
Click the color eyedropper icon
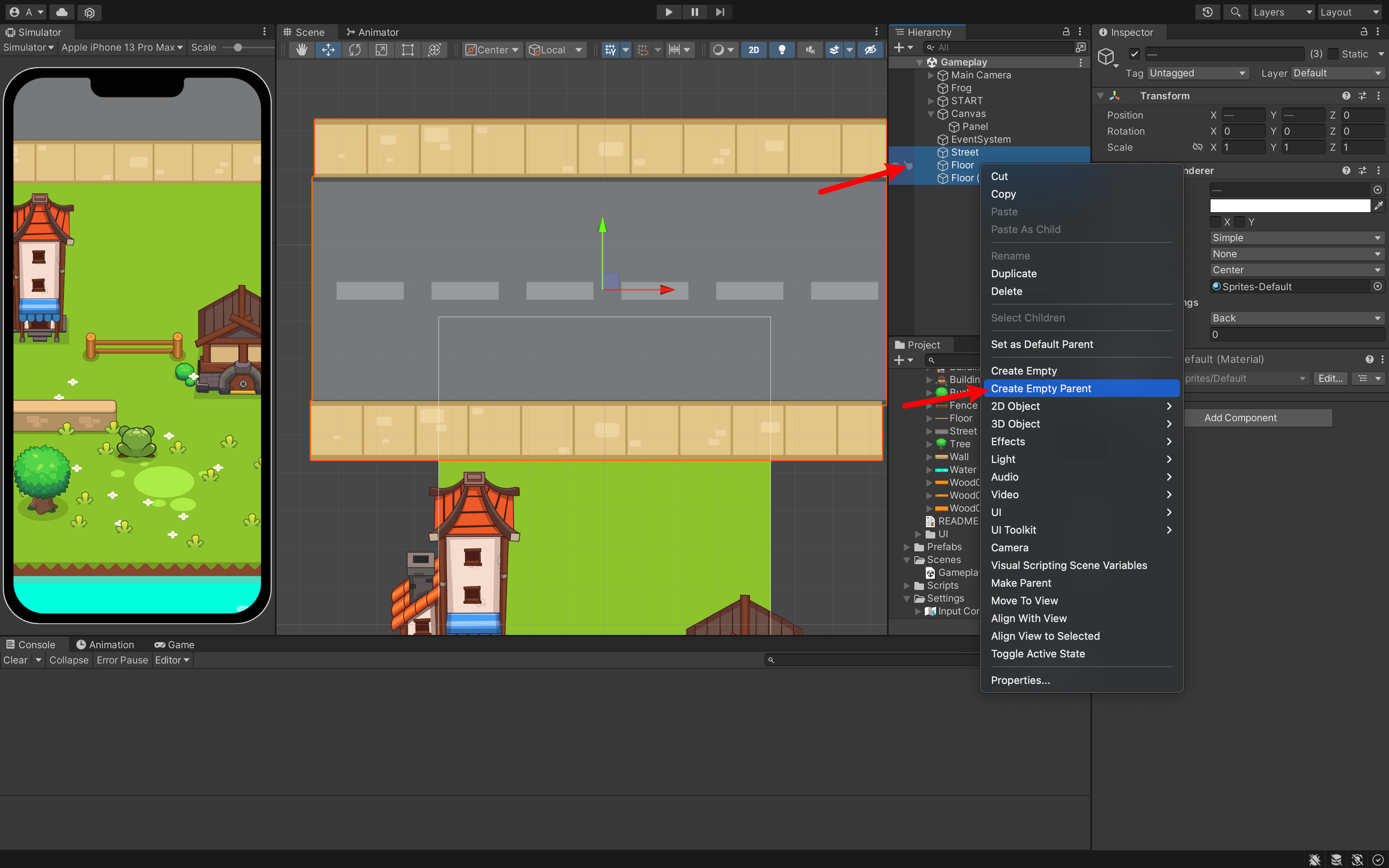1378,205
